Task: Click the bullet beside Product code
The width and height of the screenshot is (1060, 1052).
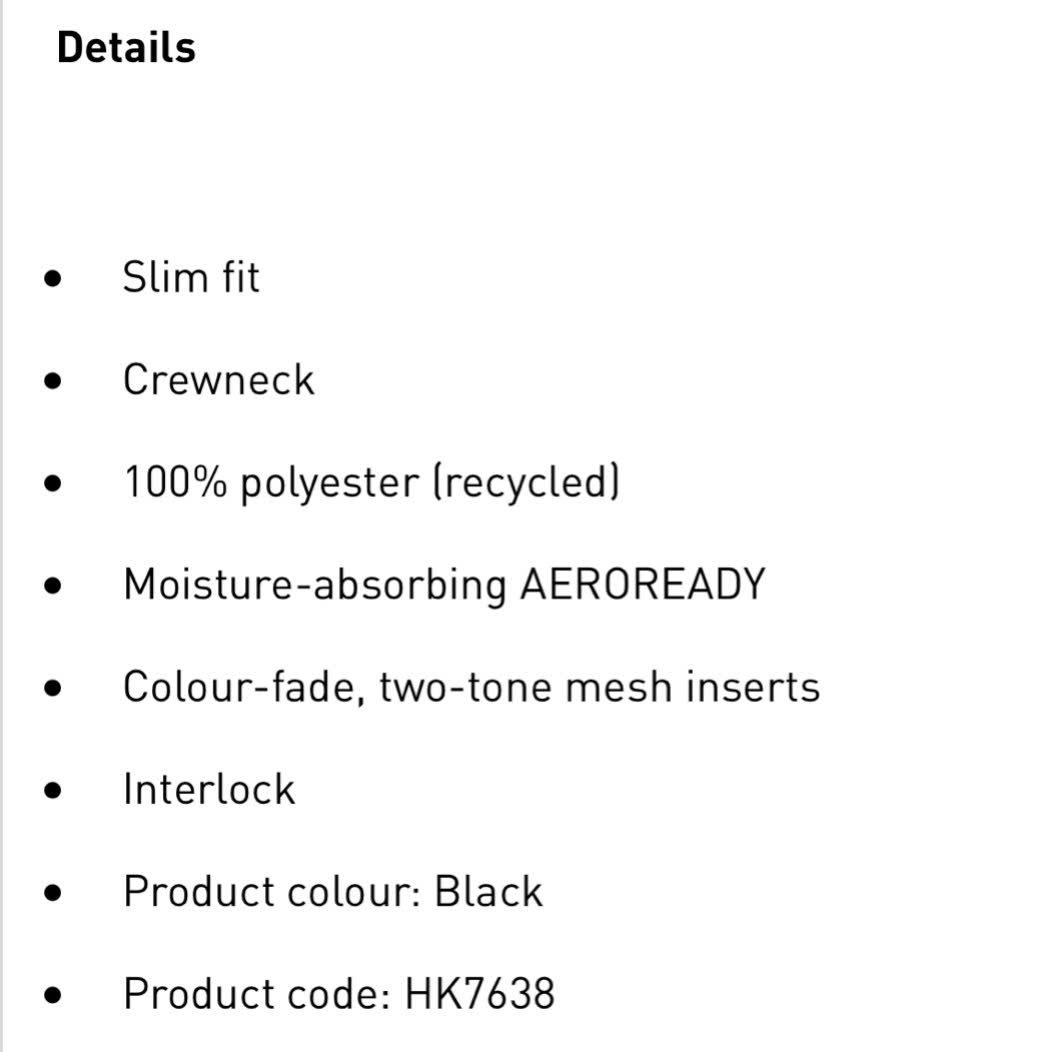Action: tap(53, 995)
